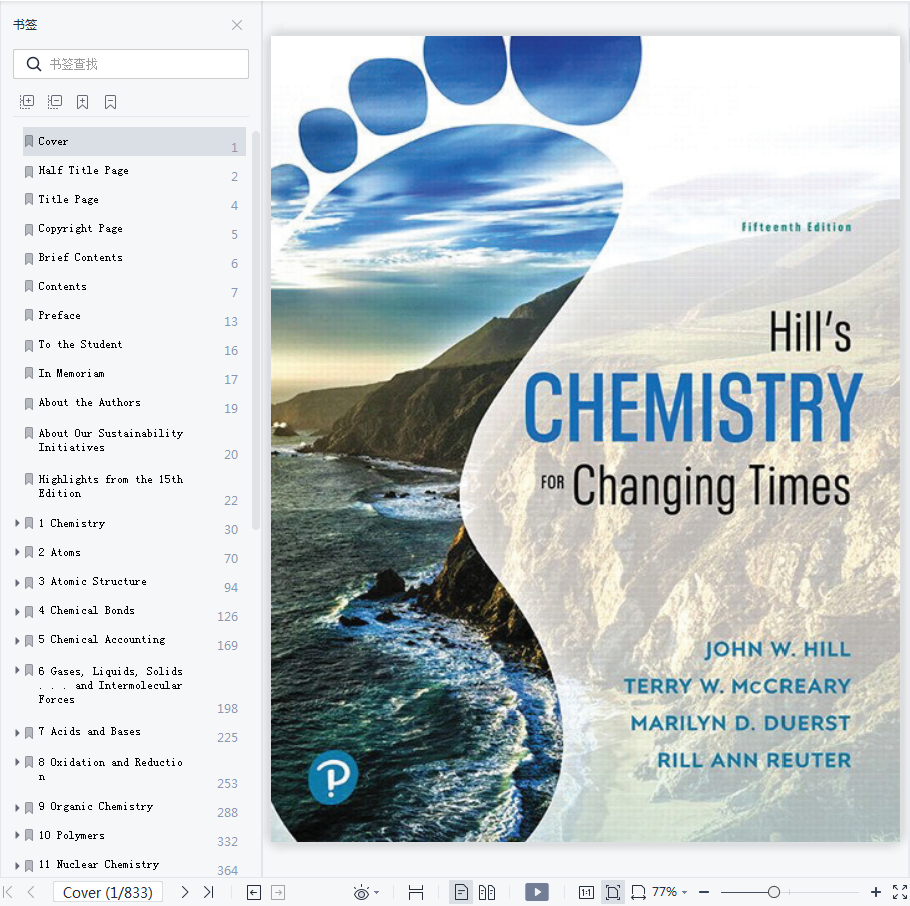
Task: Click the bookmark icon beside Copyright Page
Action: click(29, 229)
